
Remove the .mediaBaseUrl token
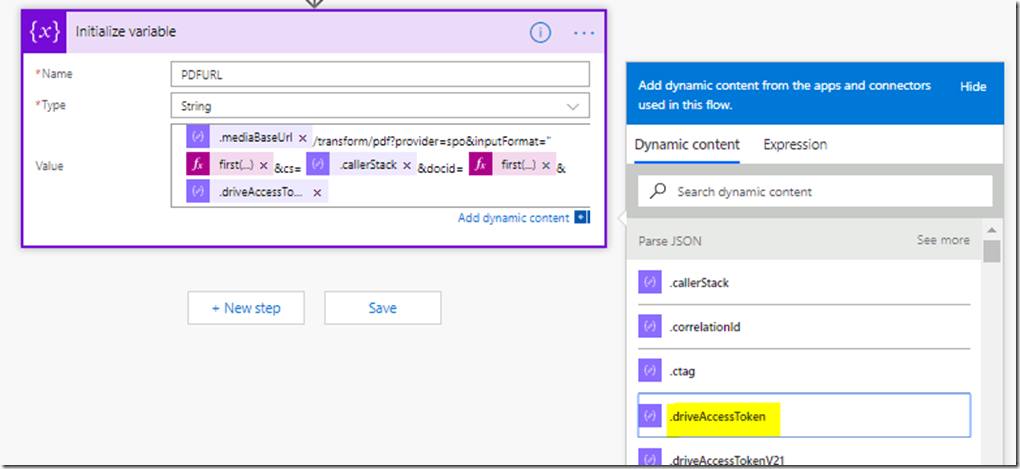(302, 138)
